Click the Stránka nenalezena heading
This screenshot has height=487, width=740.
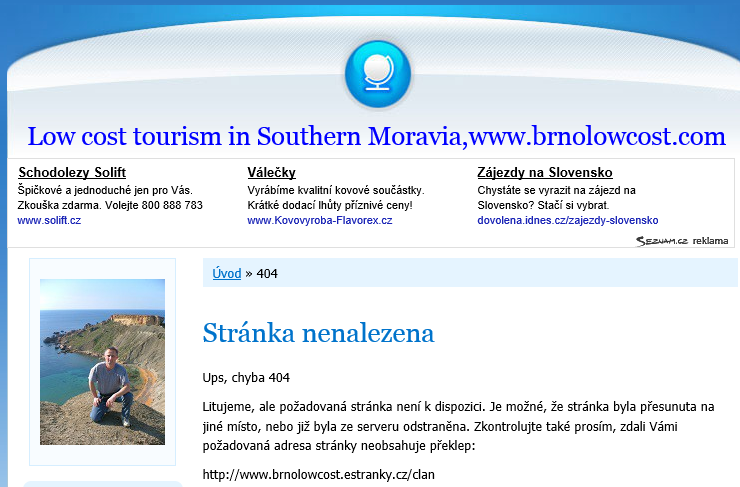coord(318,333)
